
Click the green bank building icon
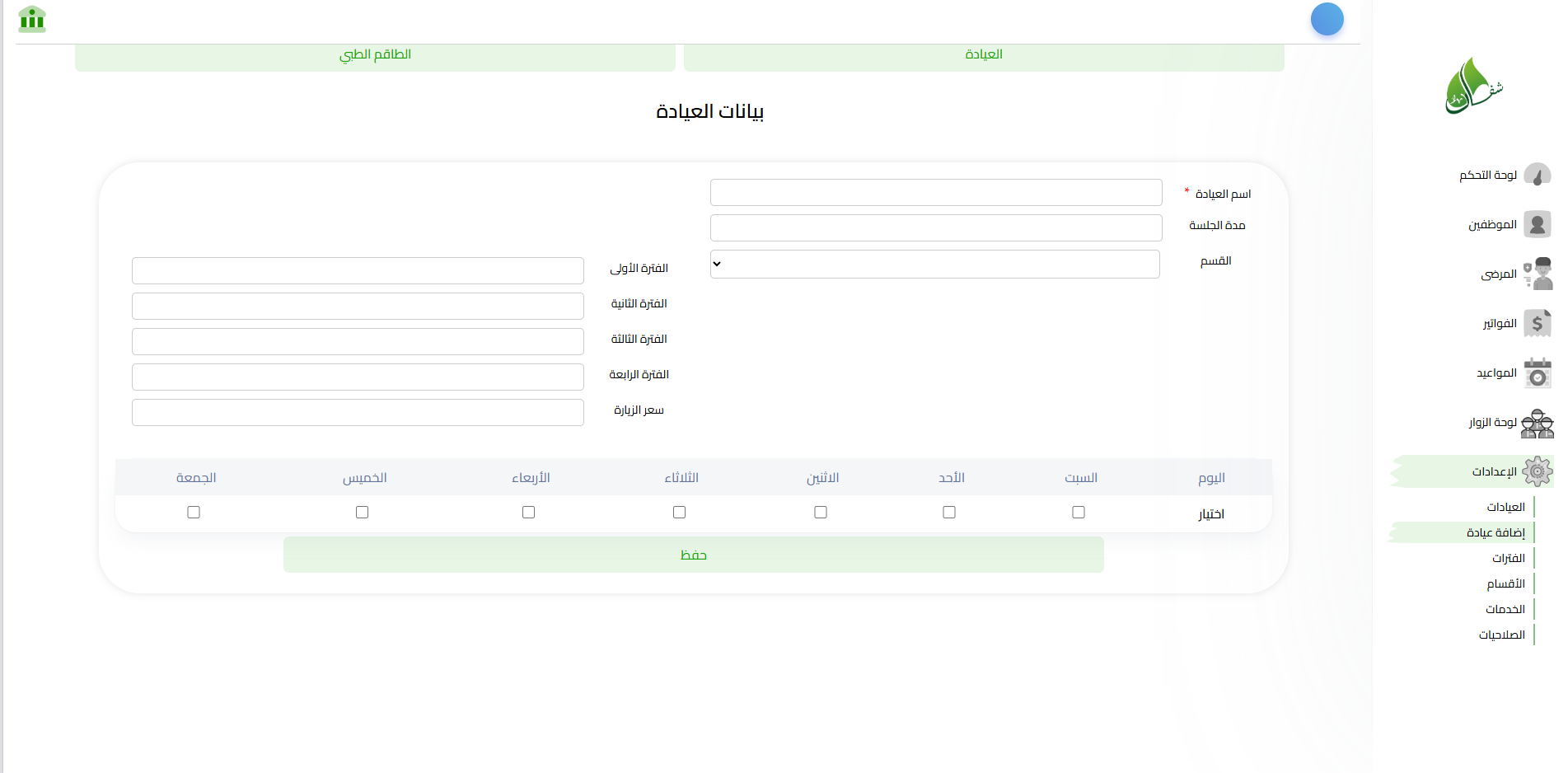[32, 19]
